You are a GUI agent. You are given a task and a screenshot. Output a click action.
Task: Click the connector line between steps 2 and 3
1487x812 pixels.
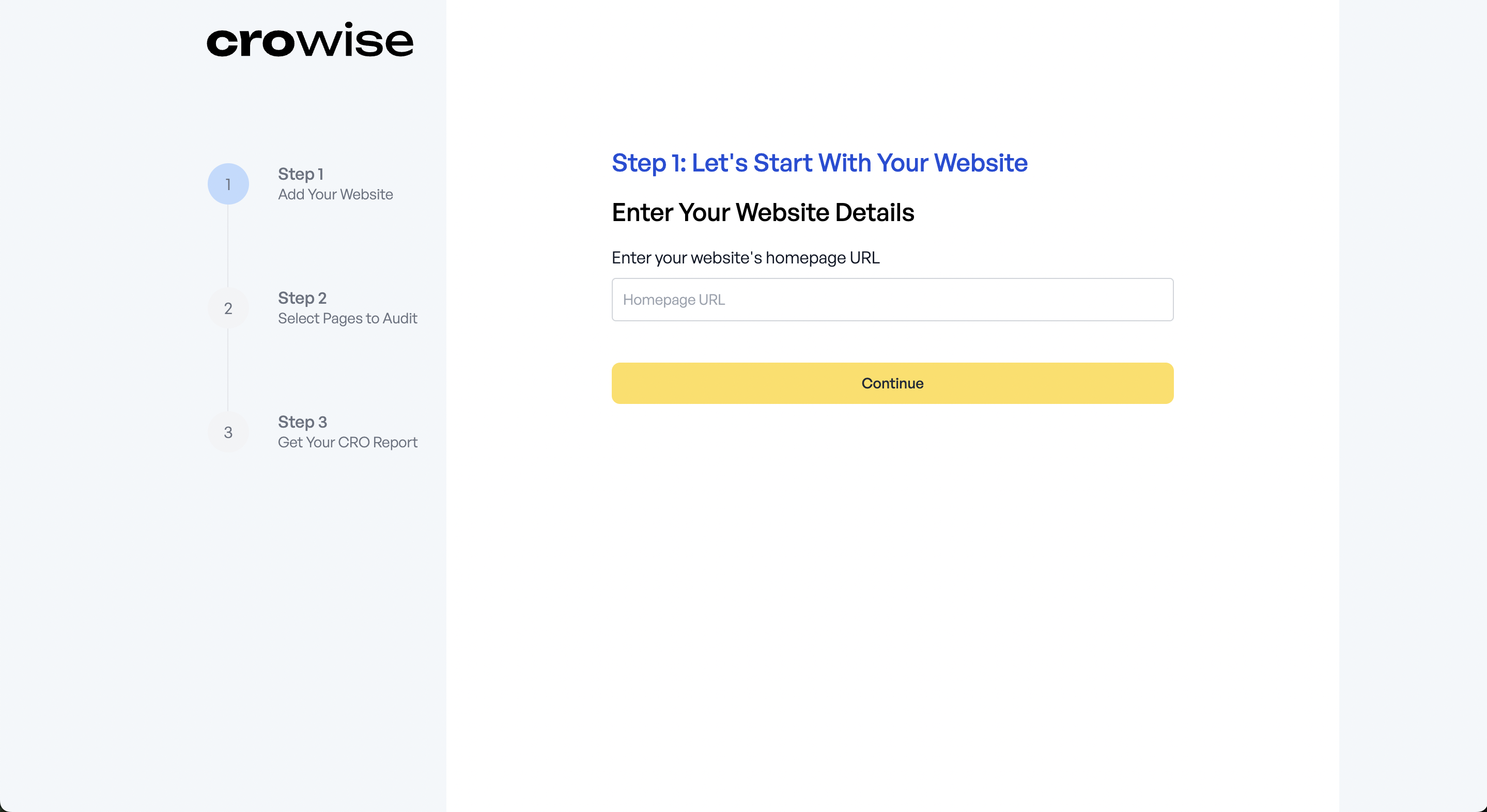(x=228, y=370)
